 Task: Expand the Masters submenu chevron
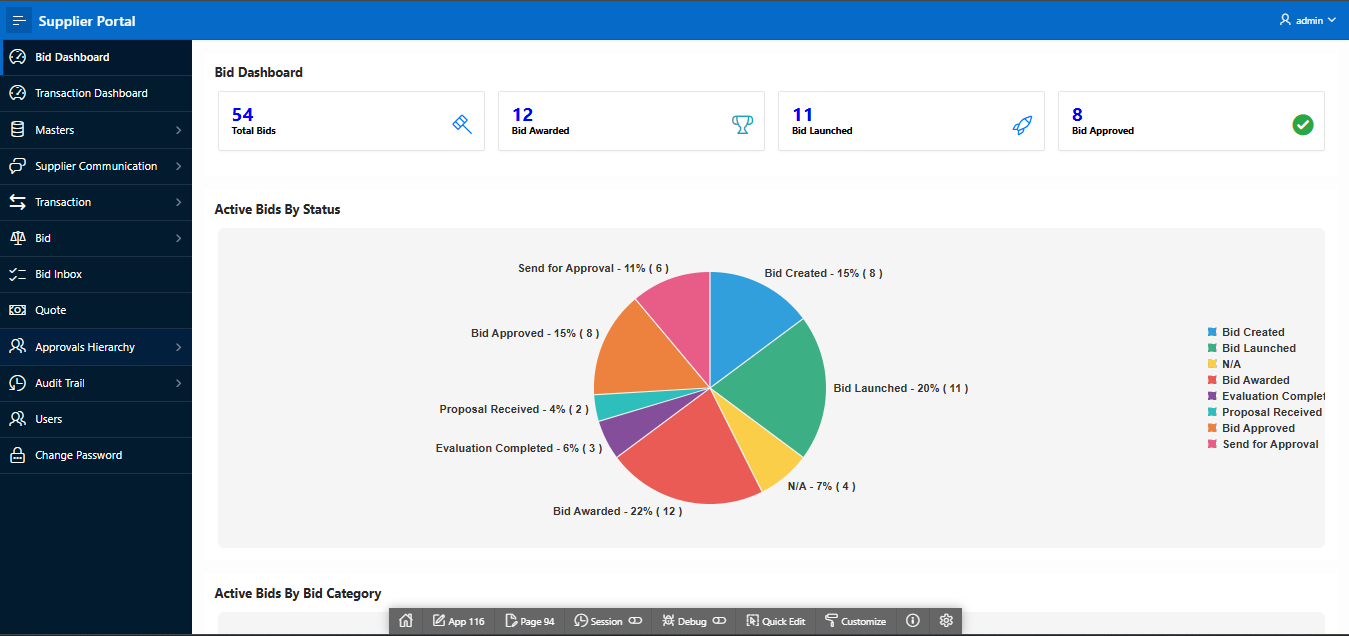[x=178, y=130]
